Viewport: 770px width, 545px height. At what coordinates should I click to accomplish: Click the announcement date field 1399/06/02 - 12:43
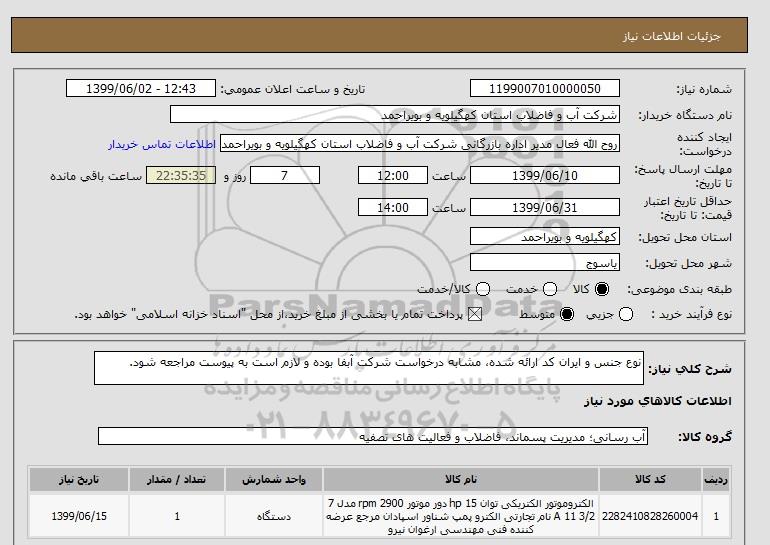coord(141,88)
